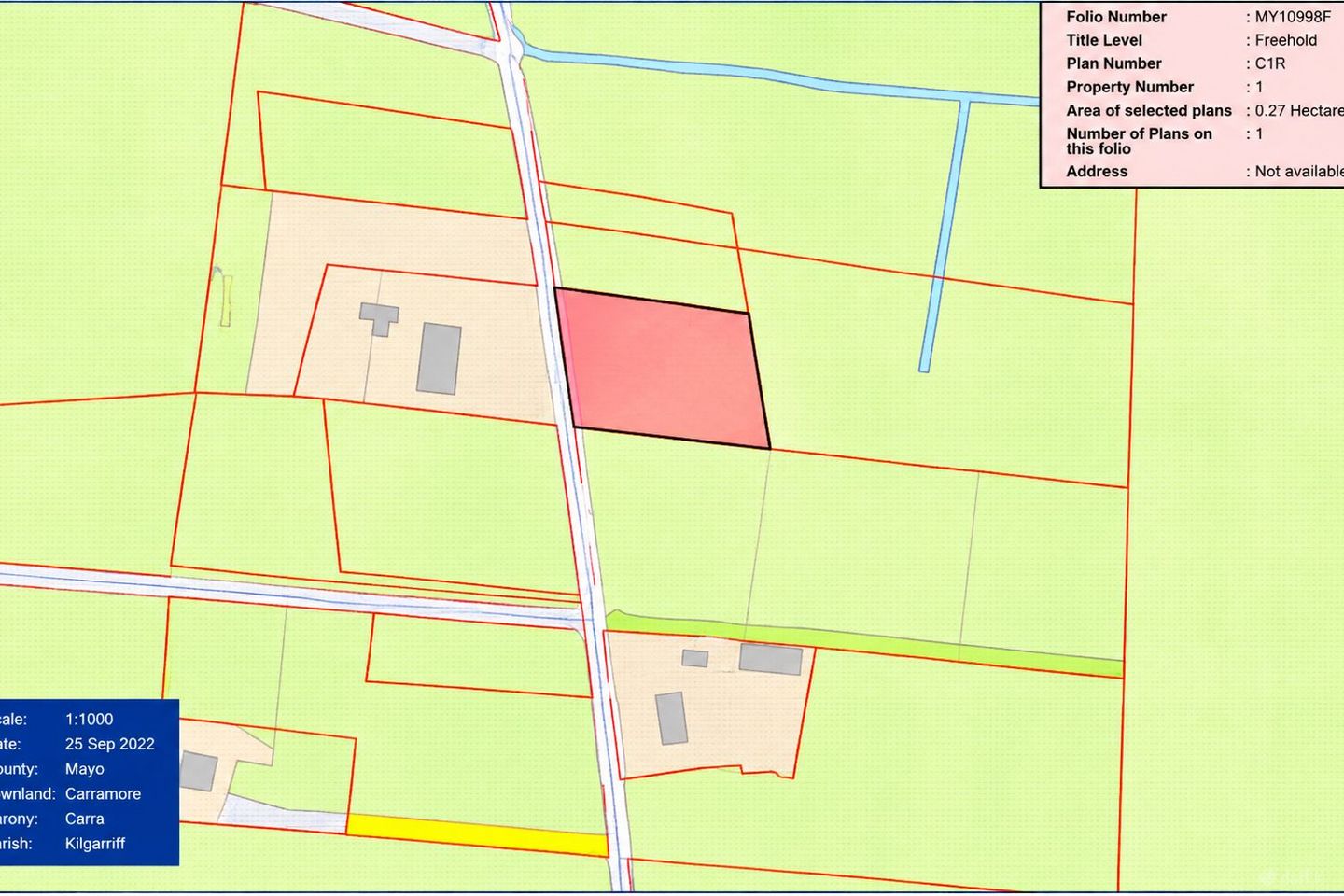Select the 'Freehold' title level text
Image resolution: width=1344 pixels, height=896 pixels.
(x=1285, y=40)
